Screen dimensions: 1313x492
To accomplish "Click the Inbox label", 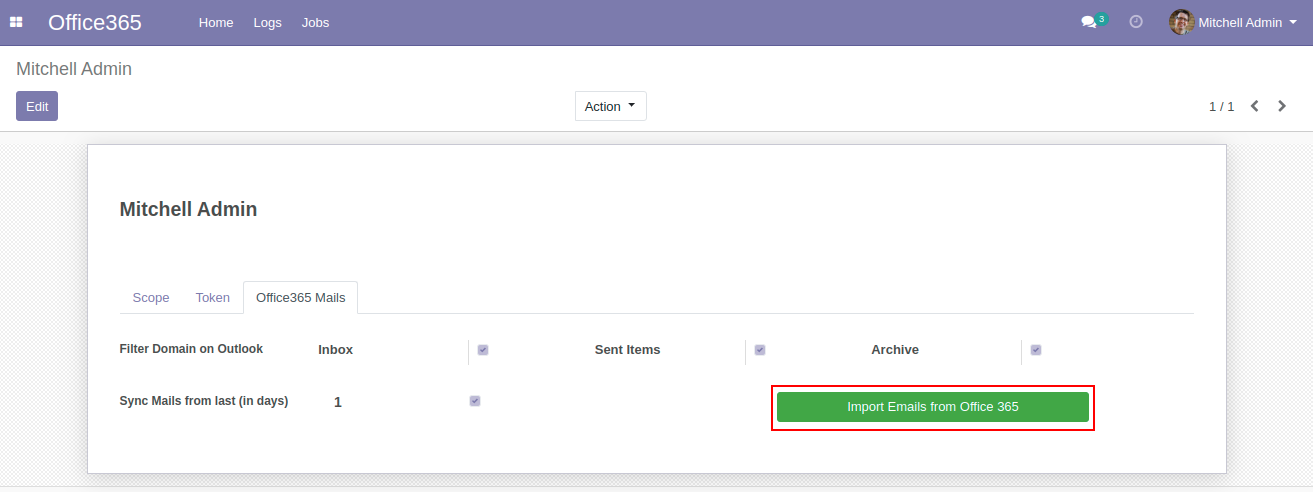I will 336,350.
